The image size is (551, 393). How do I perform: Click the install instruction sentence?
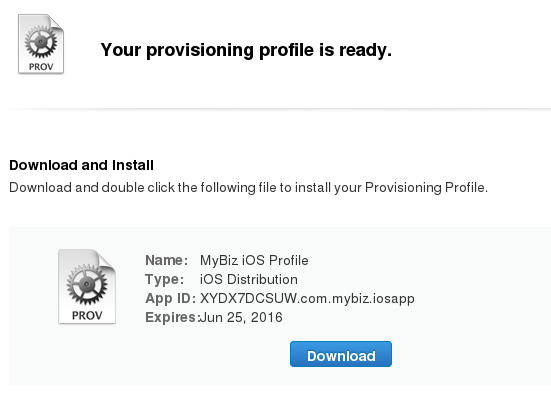pos(248,188)
